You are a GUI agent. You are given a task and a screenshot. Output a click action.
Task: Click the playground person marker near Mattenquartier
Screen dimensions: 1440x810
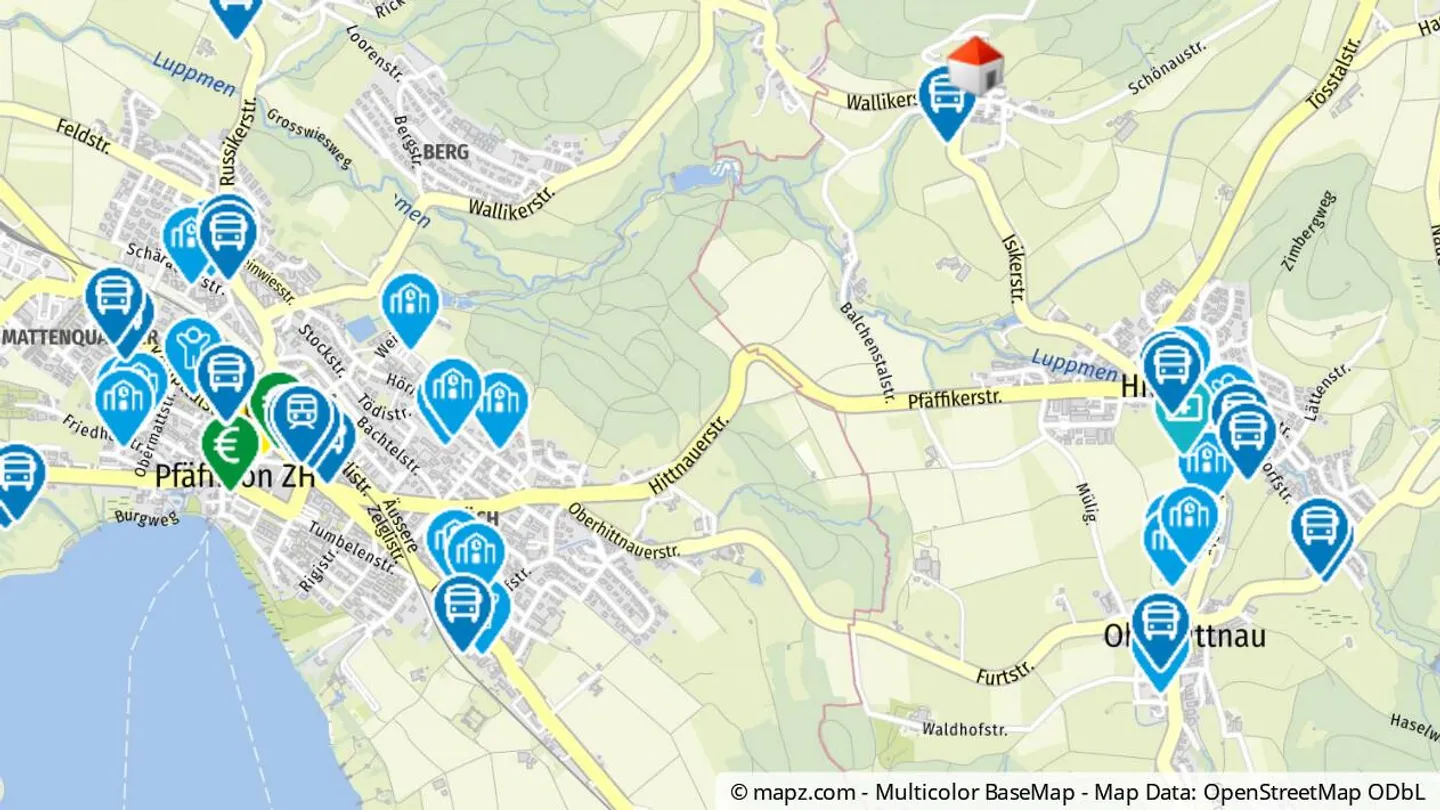191,349
